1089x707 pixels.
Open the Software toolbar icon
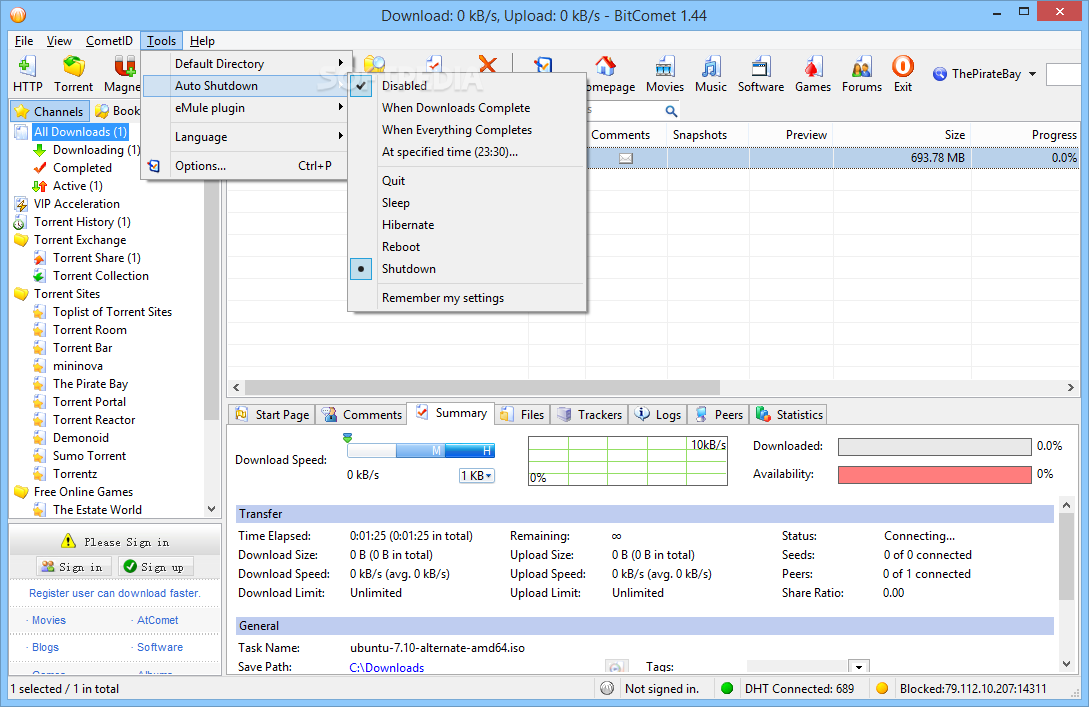point(760,74)
